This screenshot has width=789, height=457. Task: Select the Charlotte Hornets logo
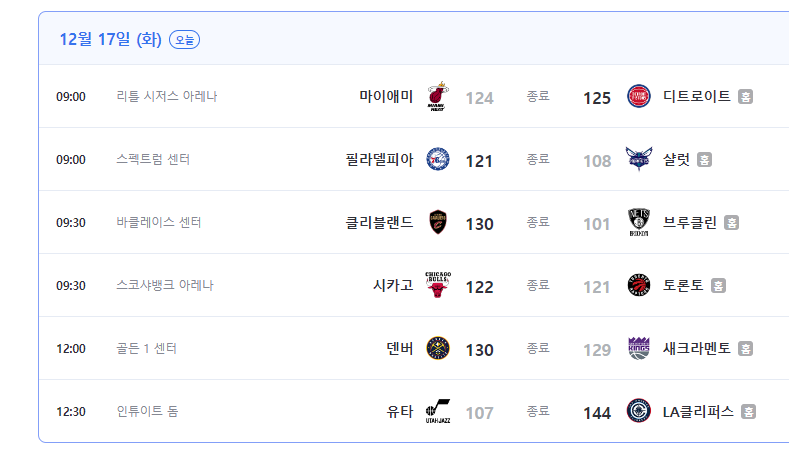[x=639, y=159]
